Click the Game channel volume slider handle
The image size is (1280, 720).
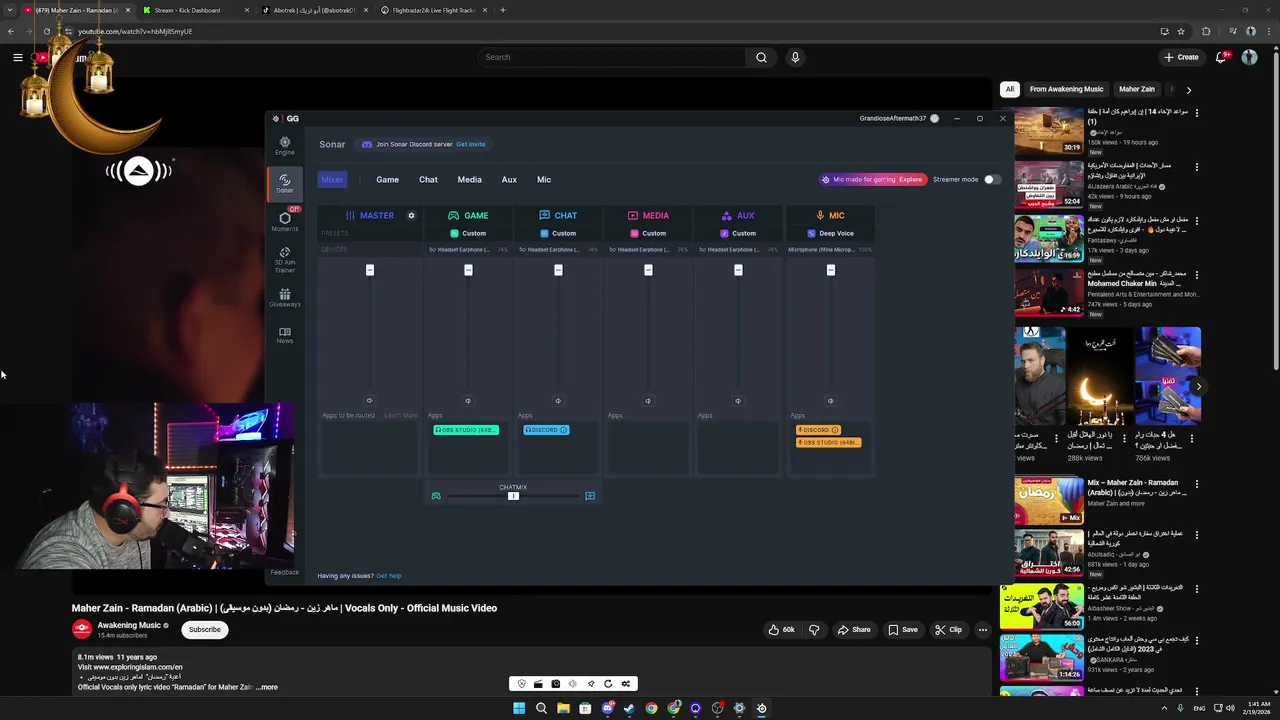tap(468, 270)
